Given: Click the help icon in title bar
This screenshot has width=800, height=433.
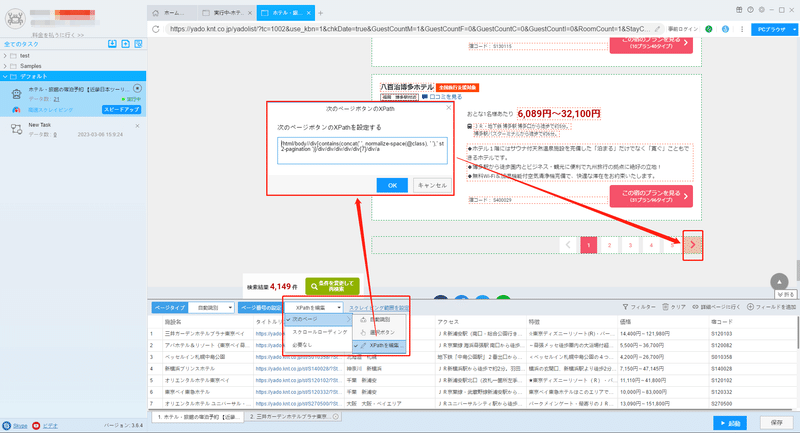Looking at the screenshot, I should coord(751,10).
